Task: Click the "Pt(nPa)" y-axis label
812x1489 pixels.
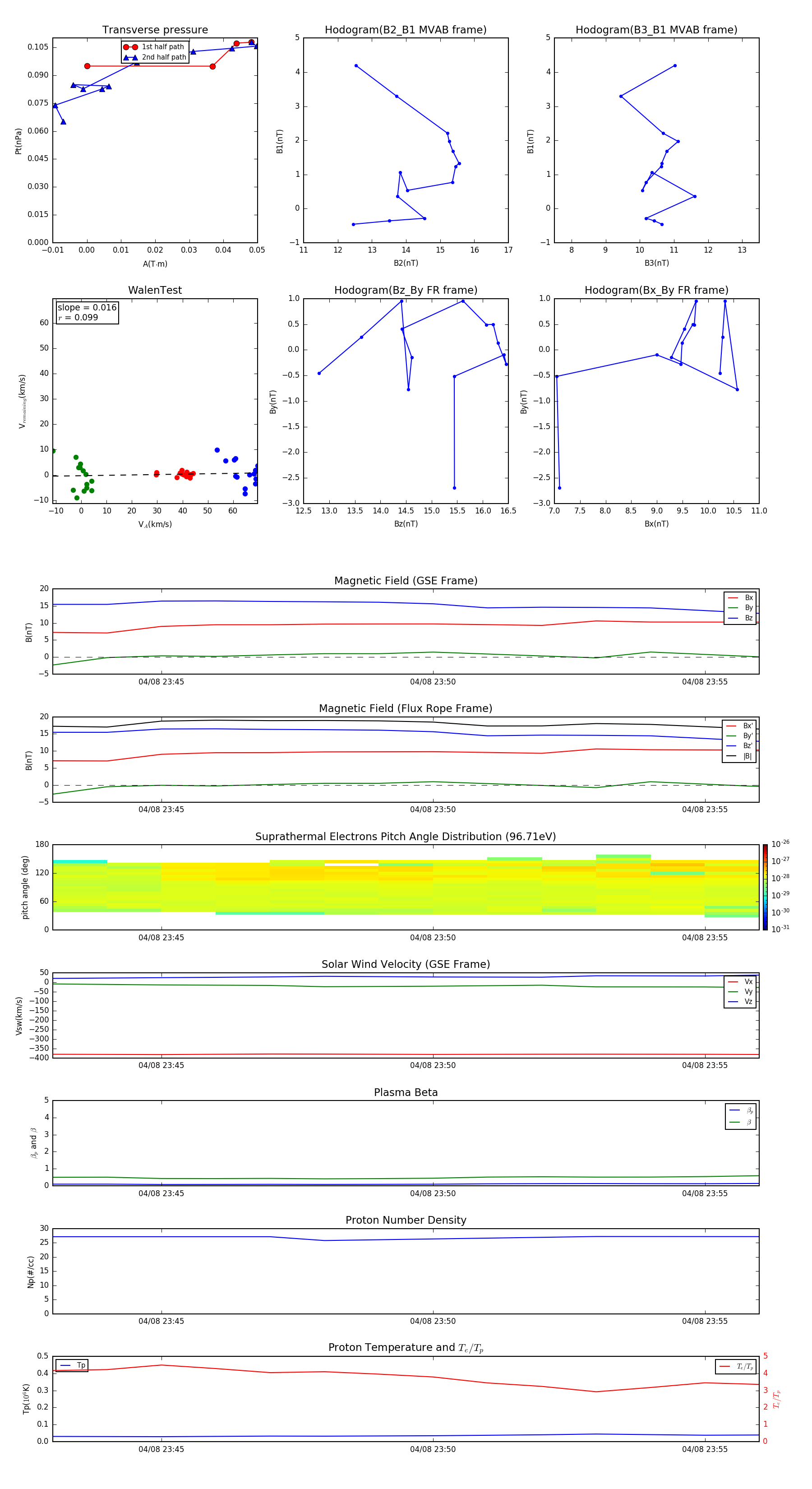Action: point(18,141)
